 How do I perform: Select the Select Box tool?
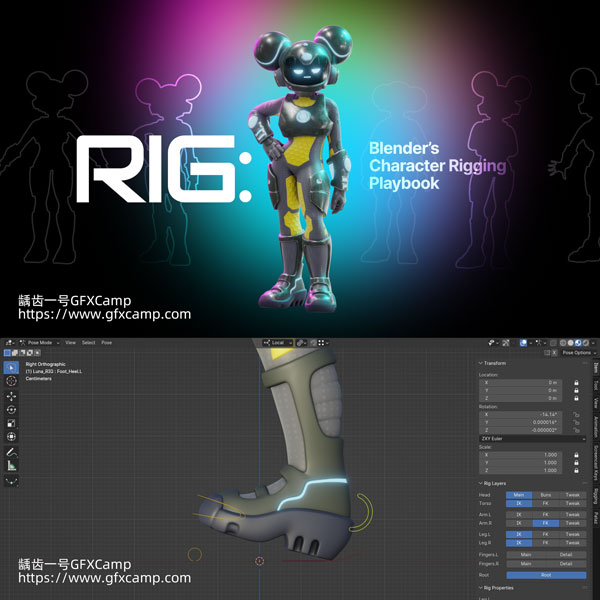(x=11, y=367)
